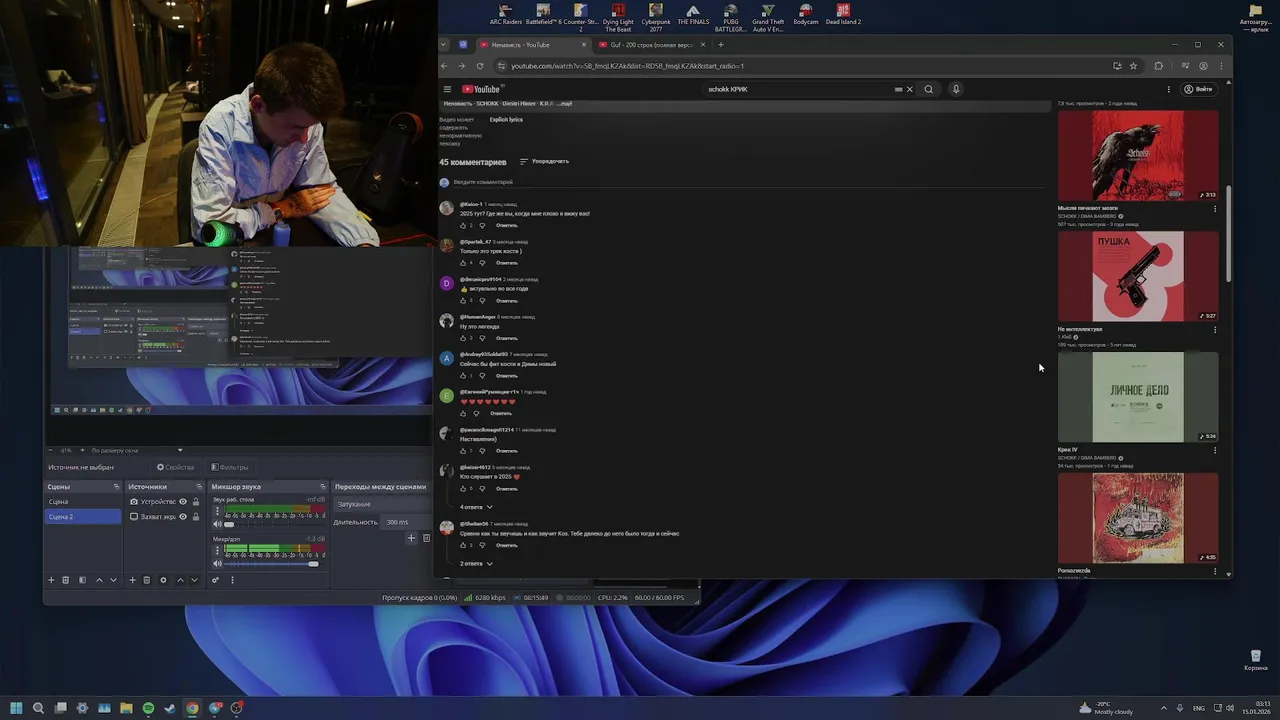Toggle visibility of Захват экрана source

(x=183, y=517)
